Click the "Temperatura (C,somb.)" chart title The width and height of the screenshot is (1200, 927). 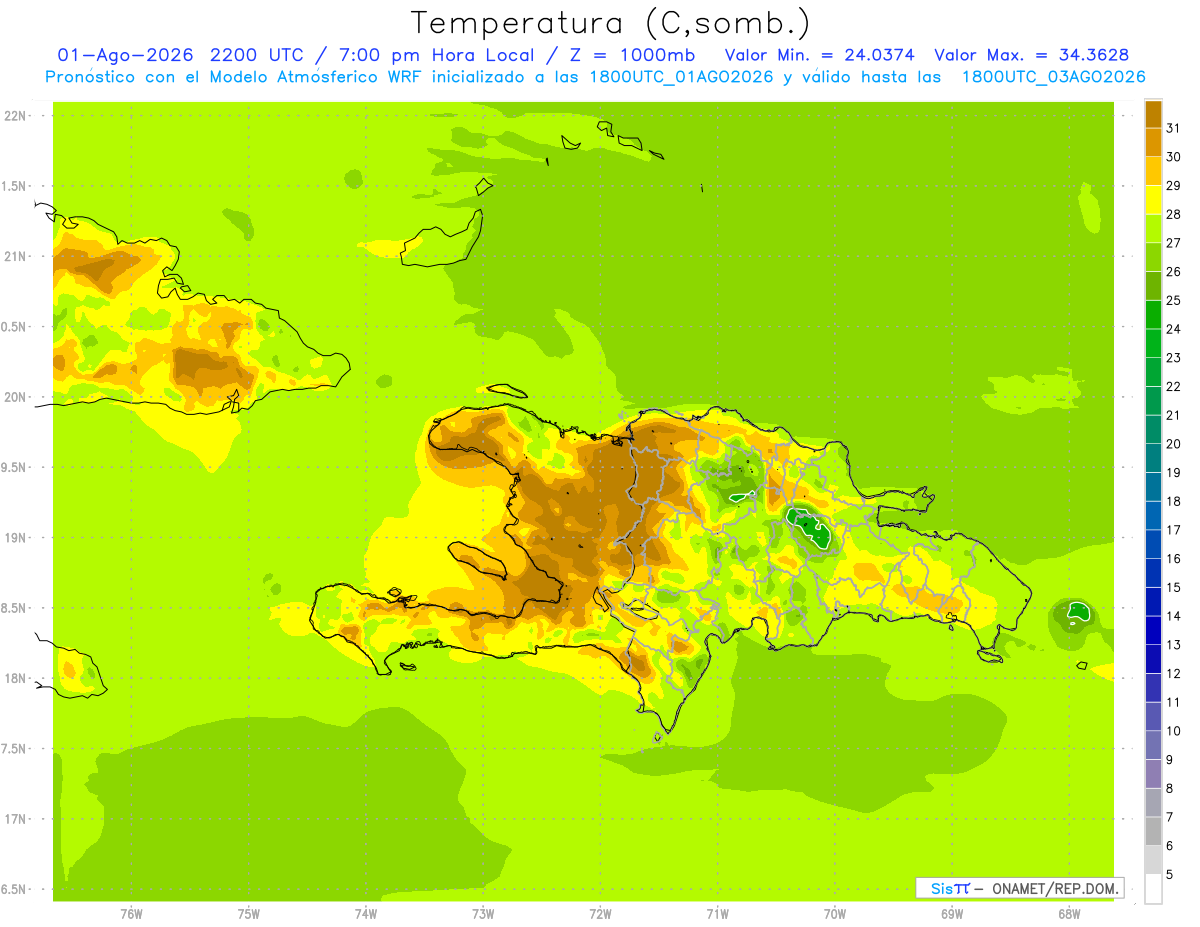tap(609, 22)
